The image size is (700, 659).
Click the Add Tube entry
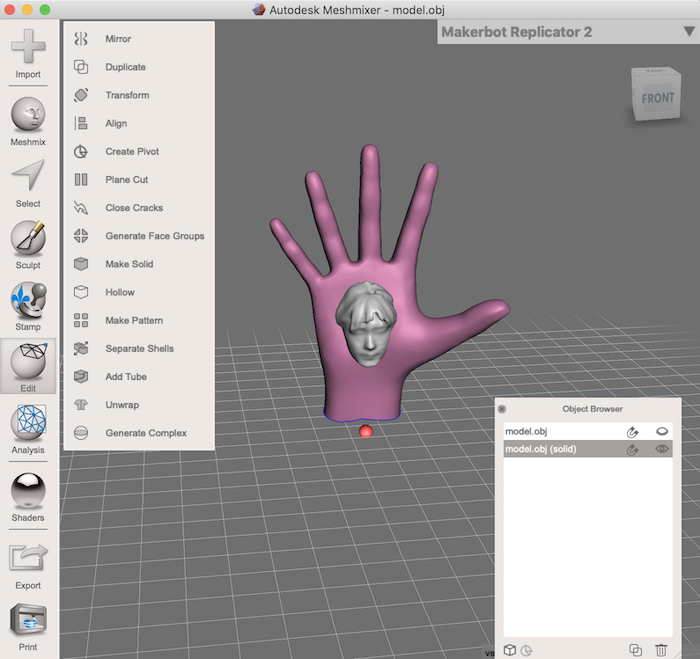tap(139, 376)
